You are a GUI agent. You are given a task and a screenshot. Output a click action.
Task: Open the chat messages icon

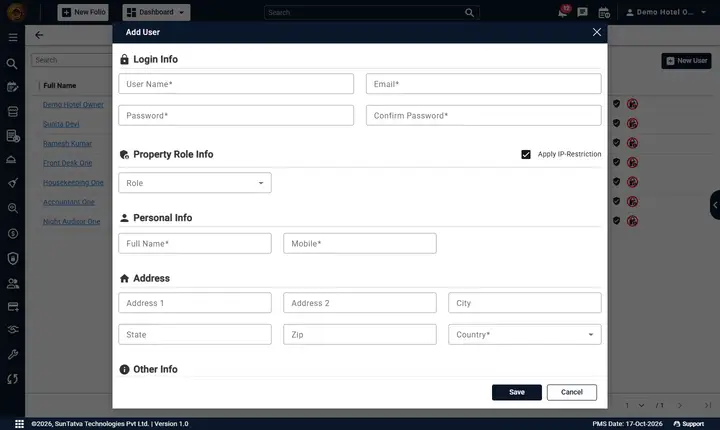coord(582,12)
